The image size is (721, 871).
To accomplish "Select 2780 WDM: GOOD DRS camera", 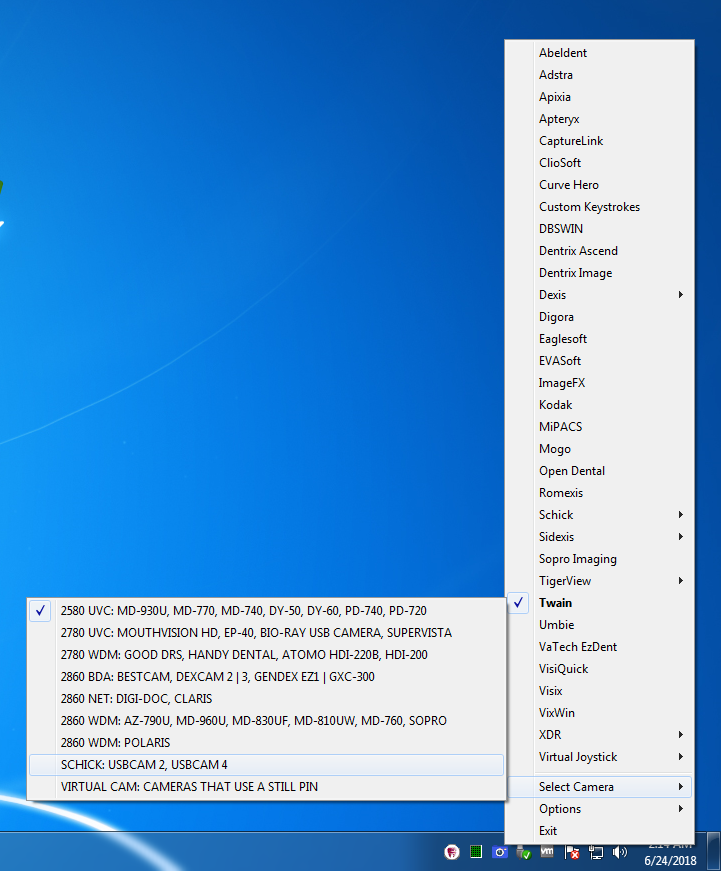I will [x=267, y=654].
